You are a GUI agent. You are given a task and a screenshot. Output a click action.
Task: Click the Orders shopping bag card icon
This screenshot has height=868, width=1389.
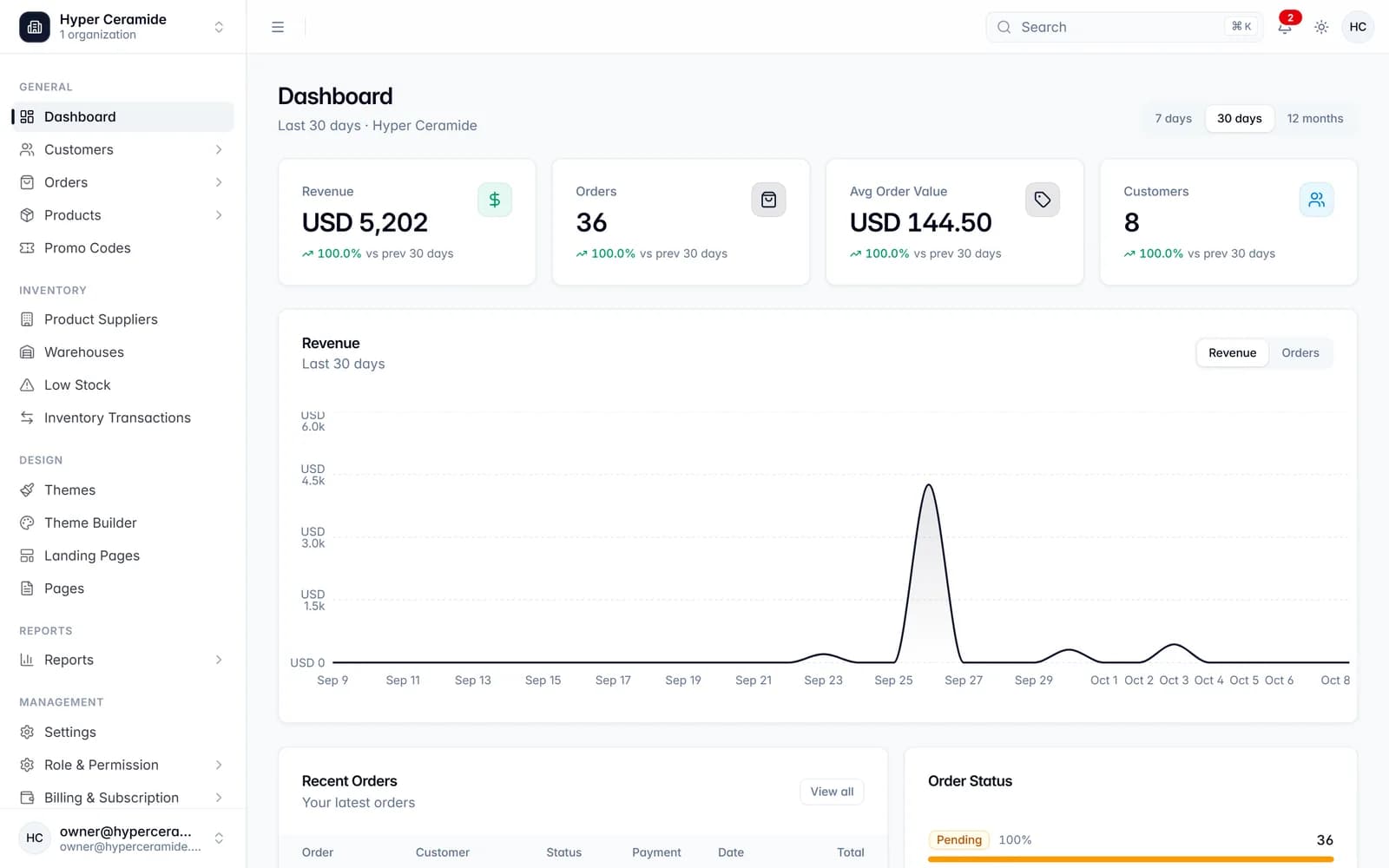coord(768,200)
